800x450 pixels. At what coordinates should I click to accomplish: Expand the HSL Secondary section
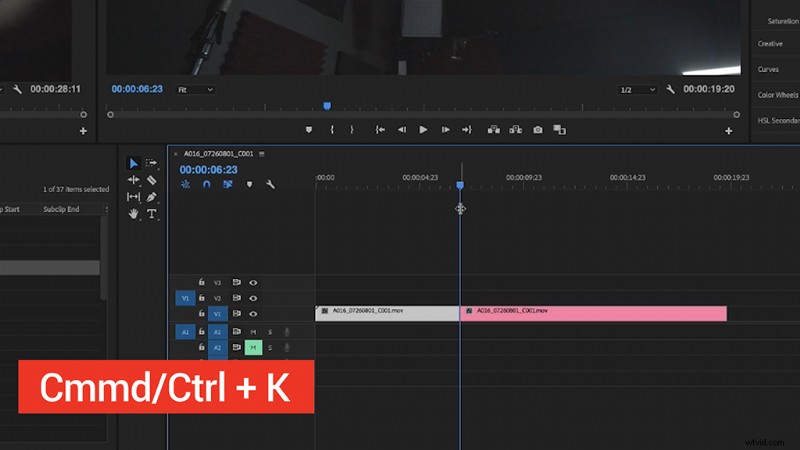779,120
